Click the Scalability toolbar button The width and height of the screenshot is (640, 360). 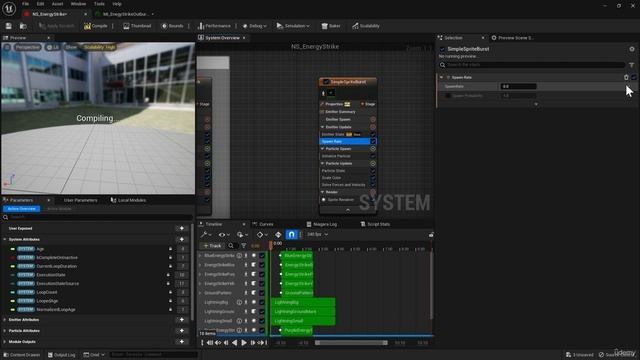(366, 26)
